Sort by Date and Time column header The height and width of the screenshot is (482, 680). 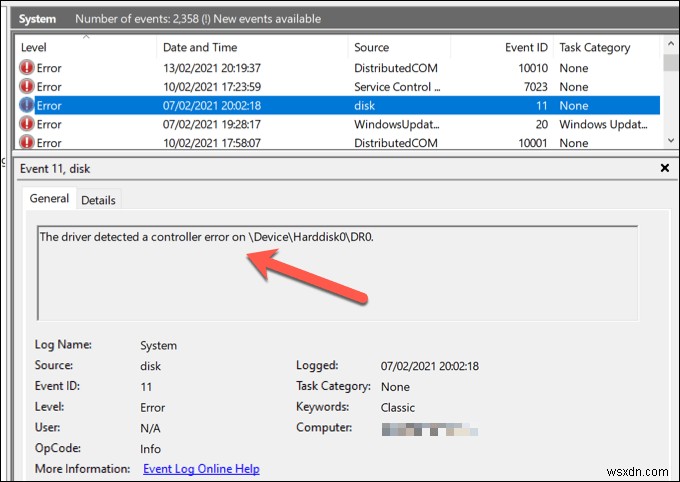click(252, 47)
